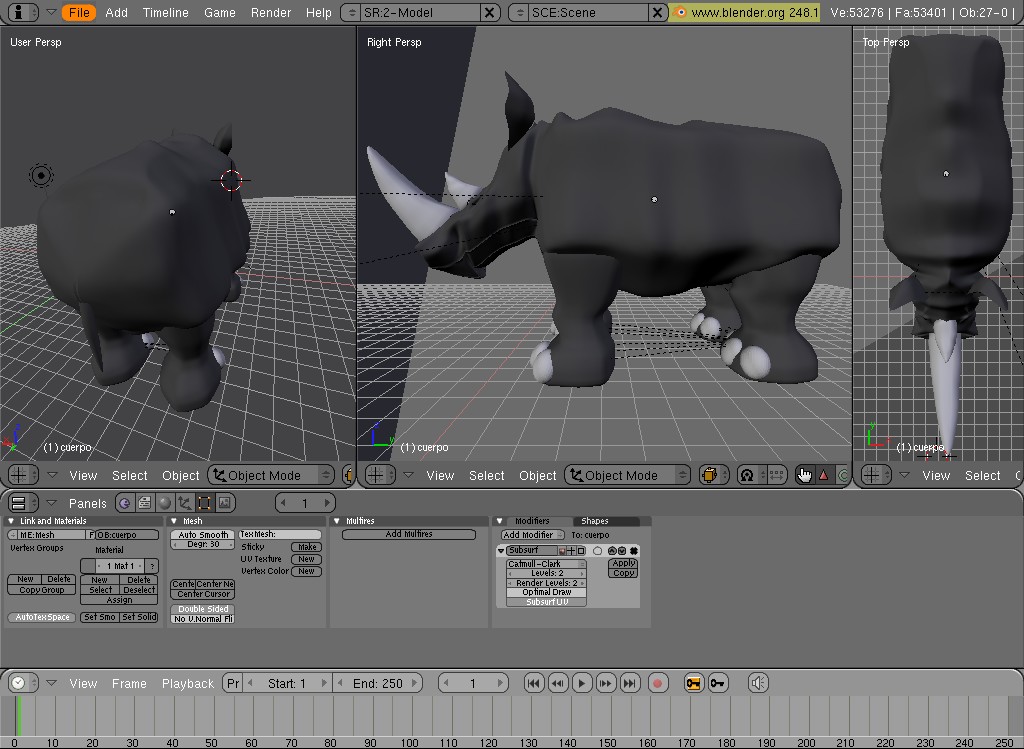Play the timeline animation
Screen dimensions: 1024x749
581,683
